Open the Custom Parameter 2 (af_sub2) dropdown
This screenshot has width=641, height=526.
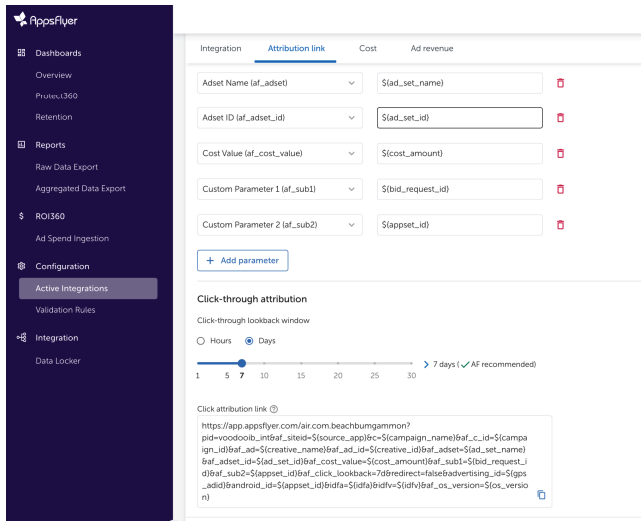tap(280, 225)
